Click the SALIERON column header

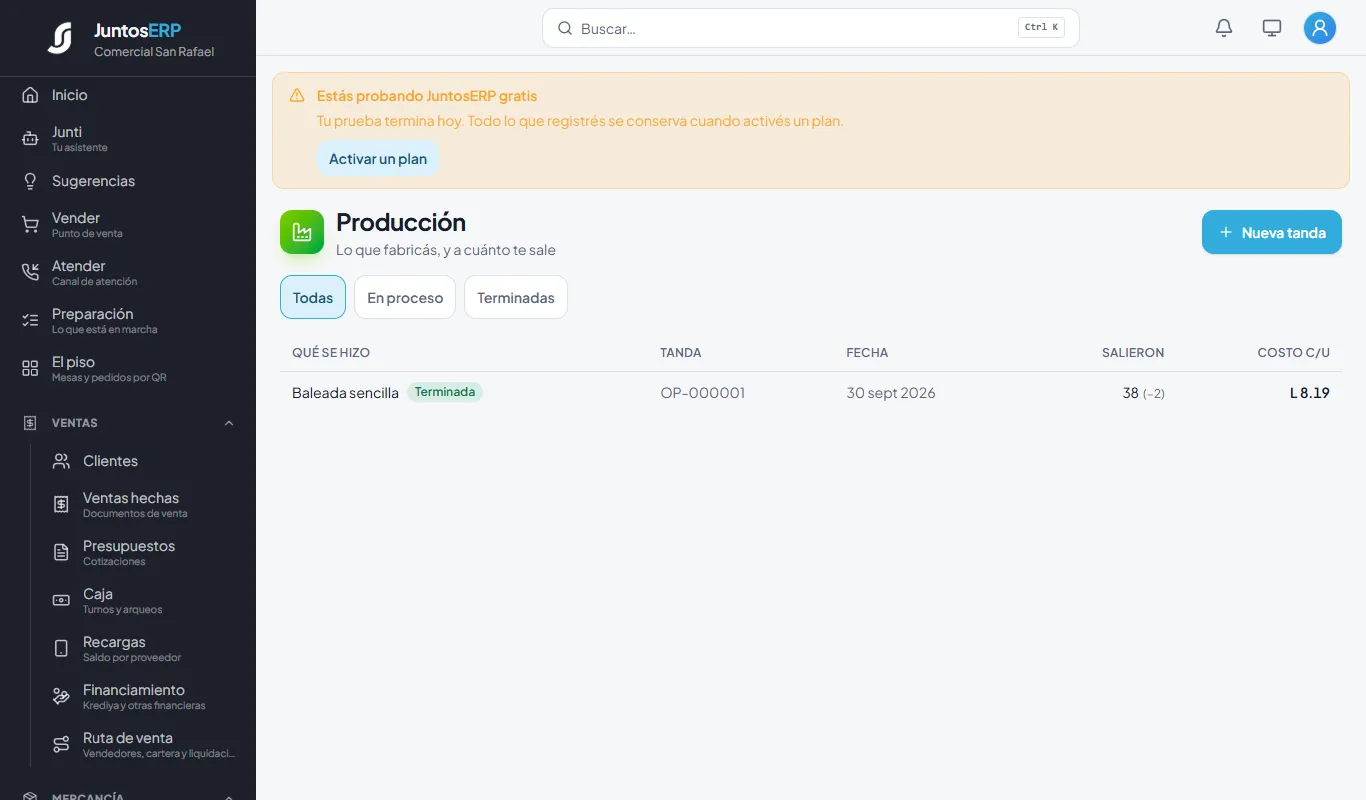(1133, 352)
